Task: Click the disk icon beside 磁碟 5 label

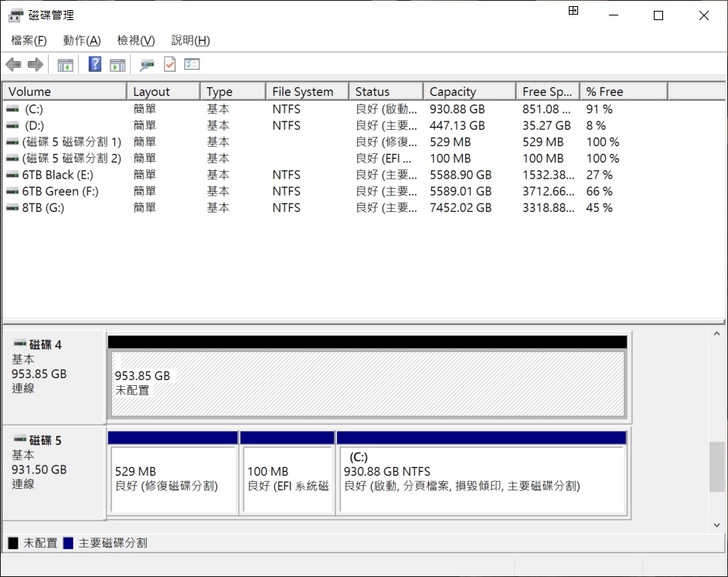Action: (x=20, y=439)
